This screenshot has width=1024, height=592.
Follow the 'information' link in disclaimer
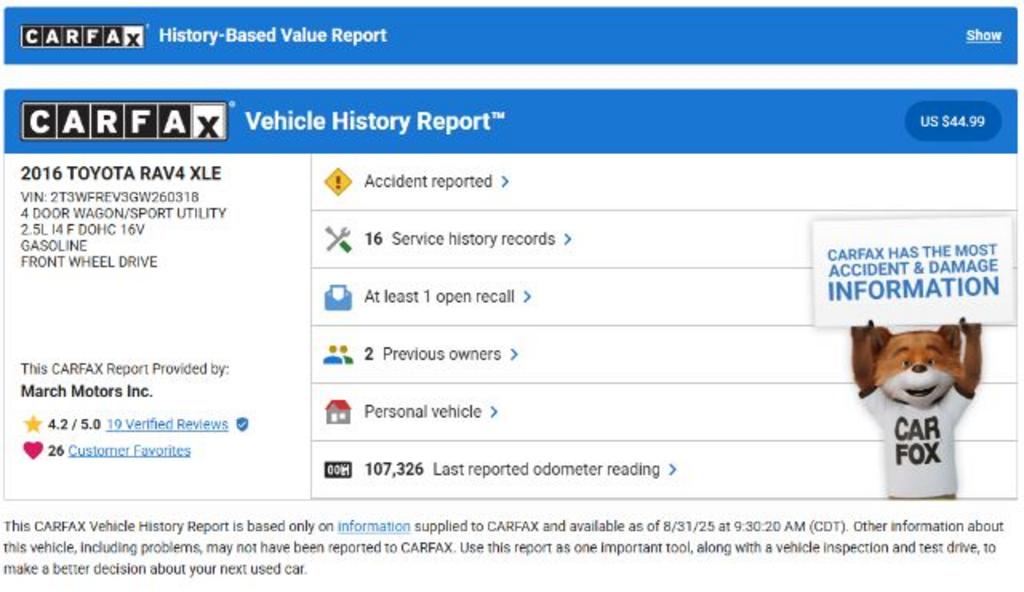pyautogui.click(x=373, y=527)
